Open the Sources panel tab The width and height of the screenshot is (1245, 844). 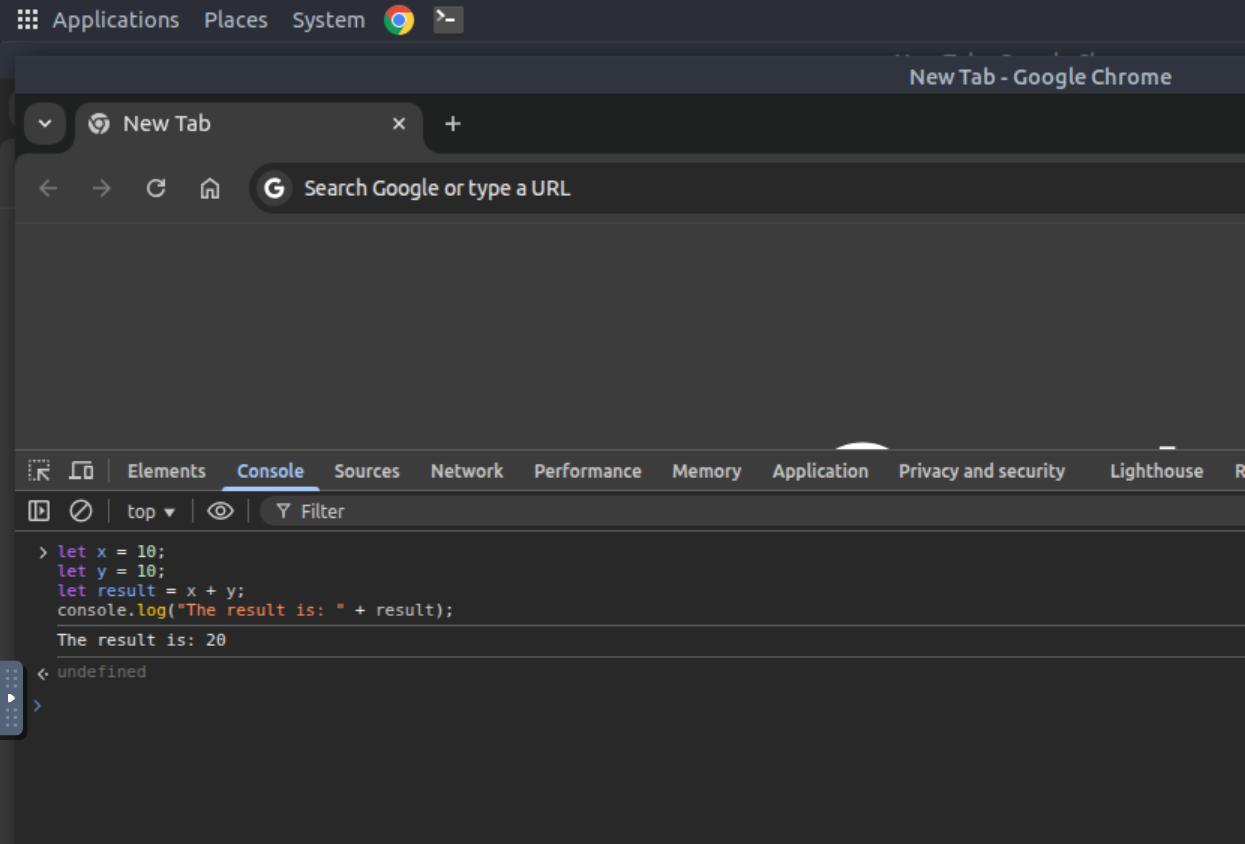click(x=367, y=471)
